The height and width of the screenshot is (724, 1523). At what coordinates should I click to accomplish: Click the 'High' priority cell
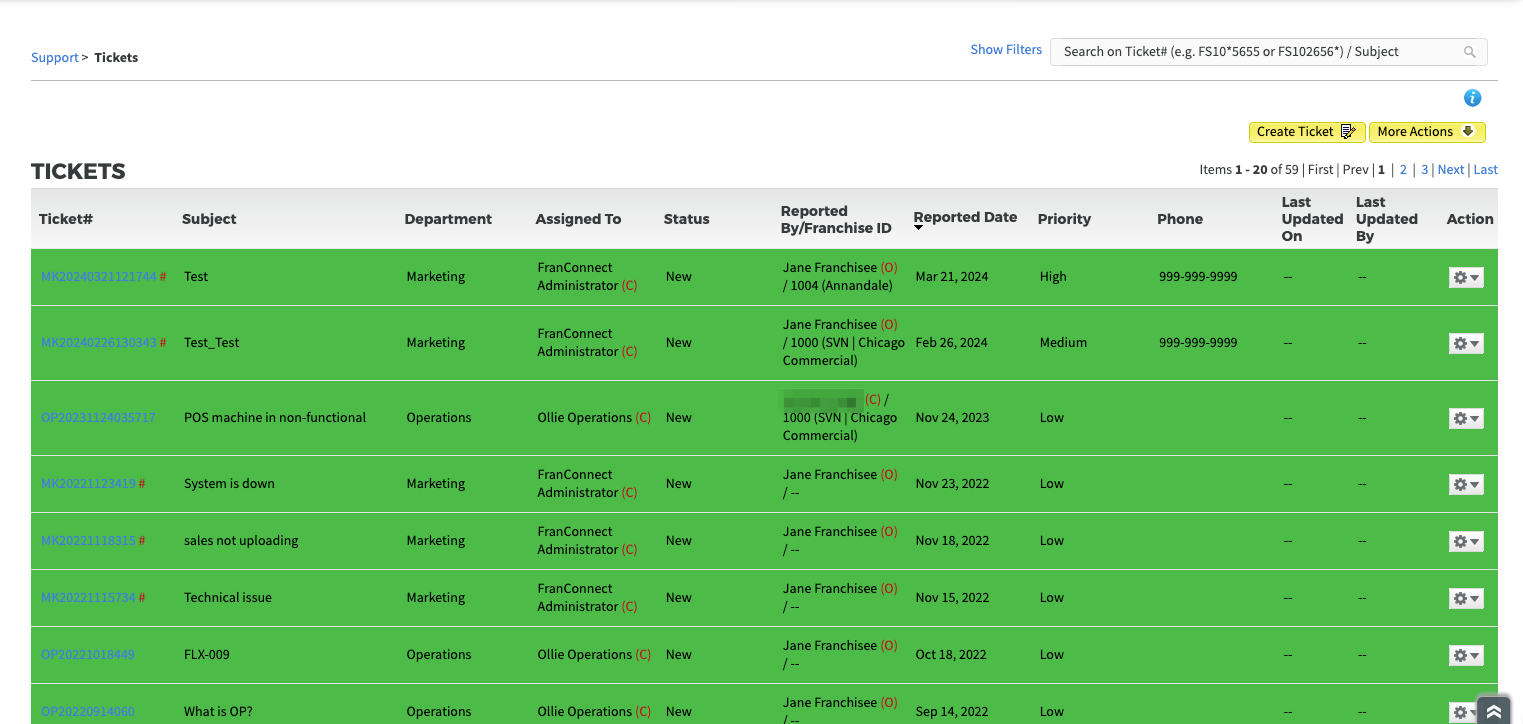tap(1053, 276)
